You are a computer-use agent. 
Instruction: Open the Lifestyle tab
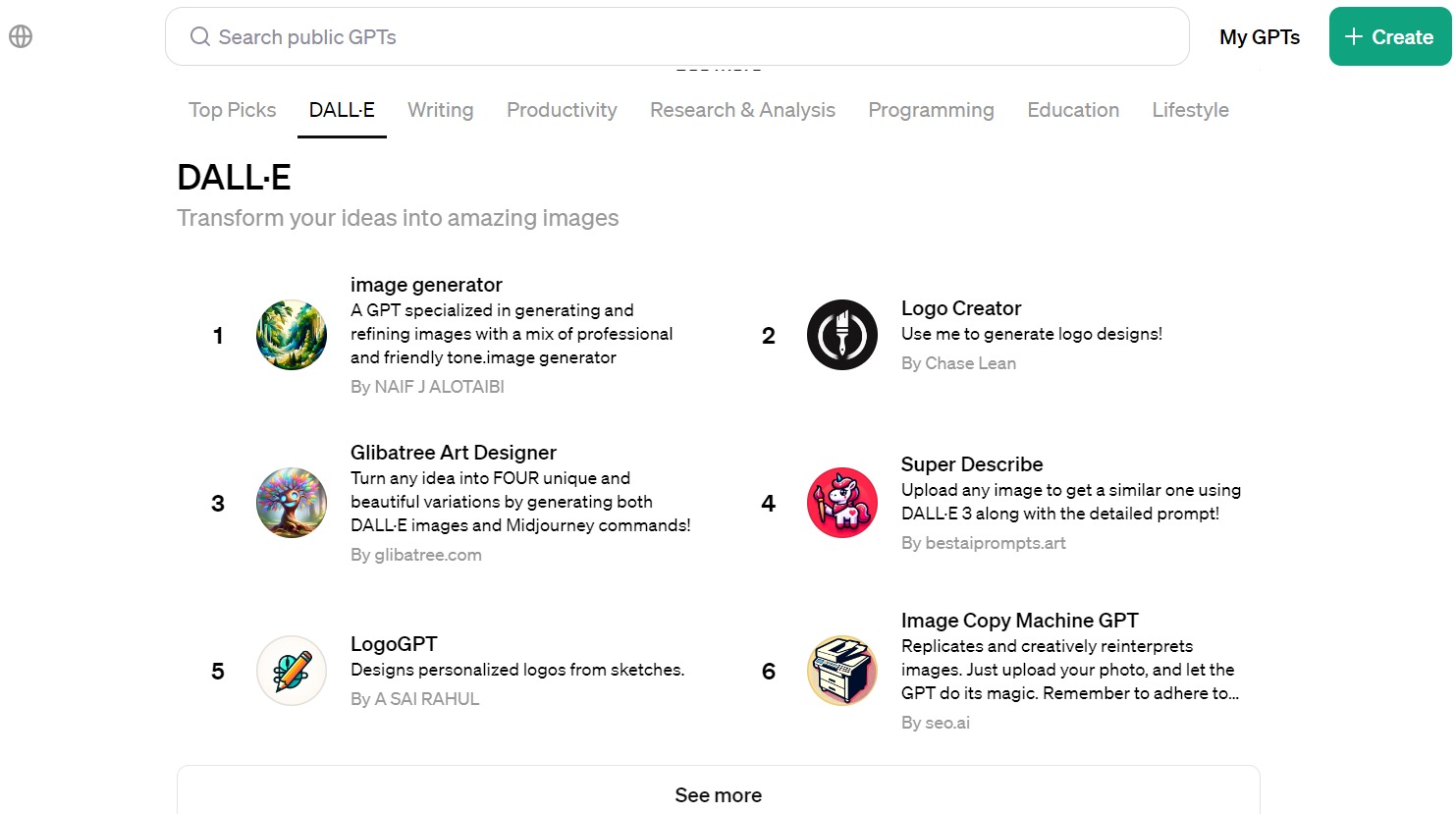click(1190, 110)
